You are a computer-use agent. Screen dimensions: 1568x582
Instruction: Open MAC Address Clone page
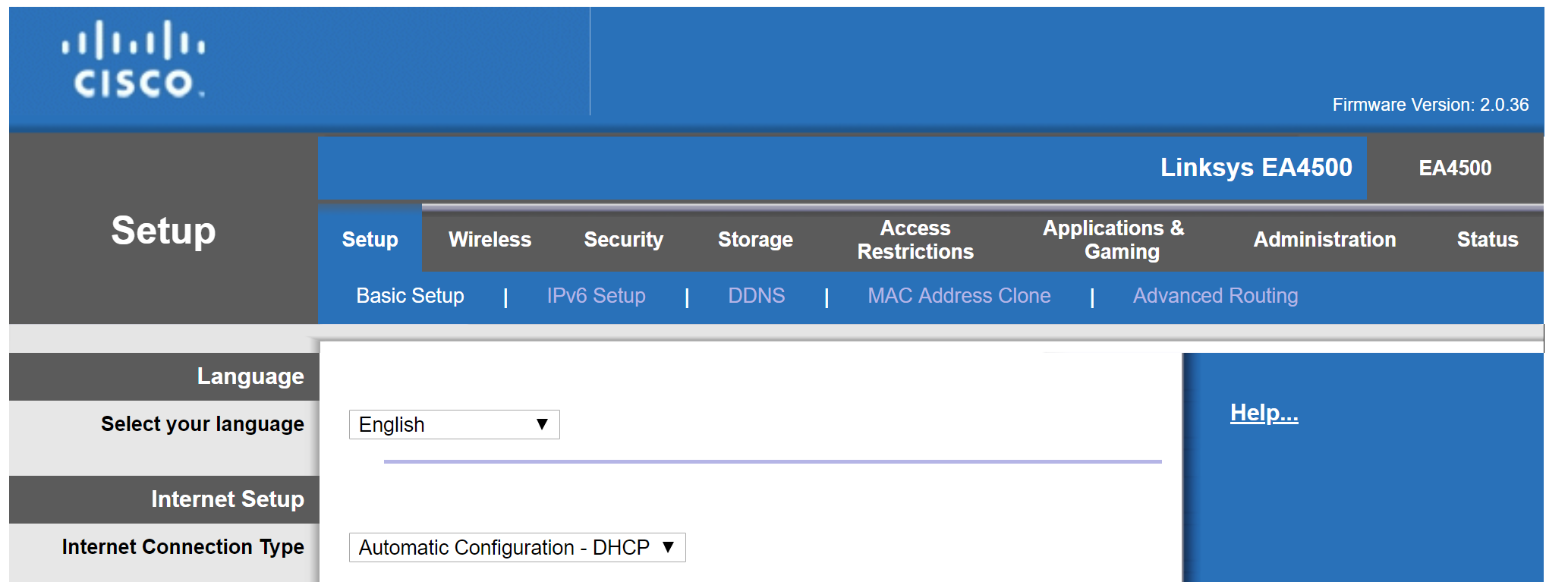pos(959,296)
